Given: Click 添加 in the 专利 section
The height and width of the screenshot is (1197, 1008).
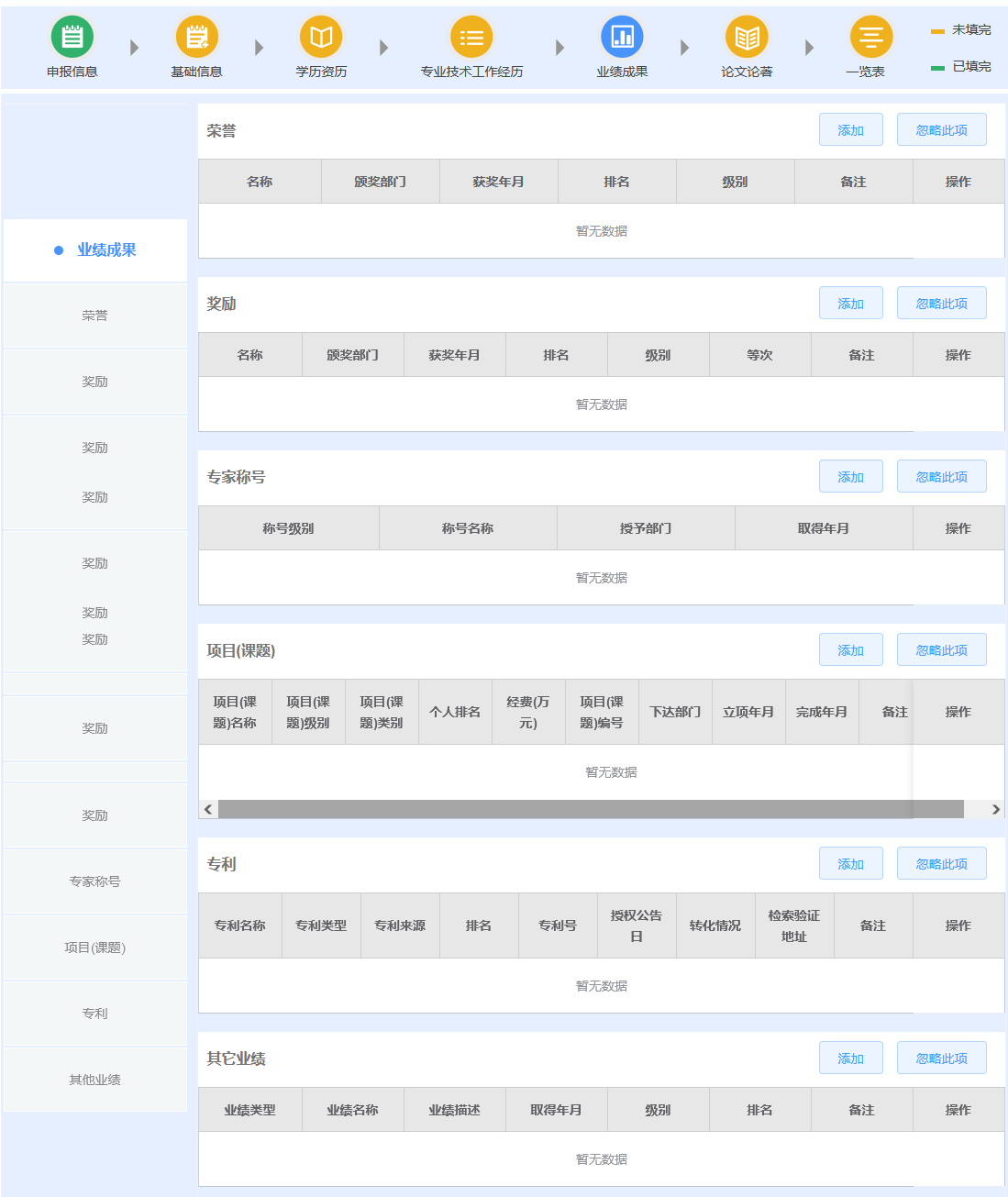Looking at the screenshot, I should click(x=850, y=864).
